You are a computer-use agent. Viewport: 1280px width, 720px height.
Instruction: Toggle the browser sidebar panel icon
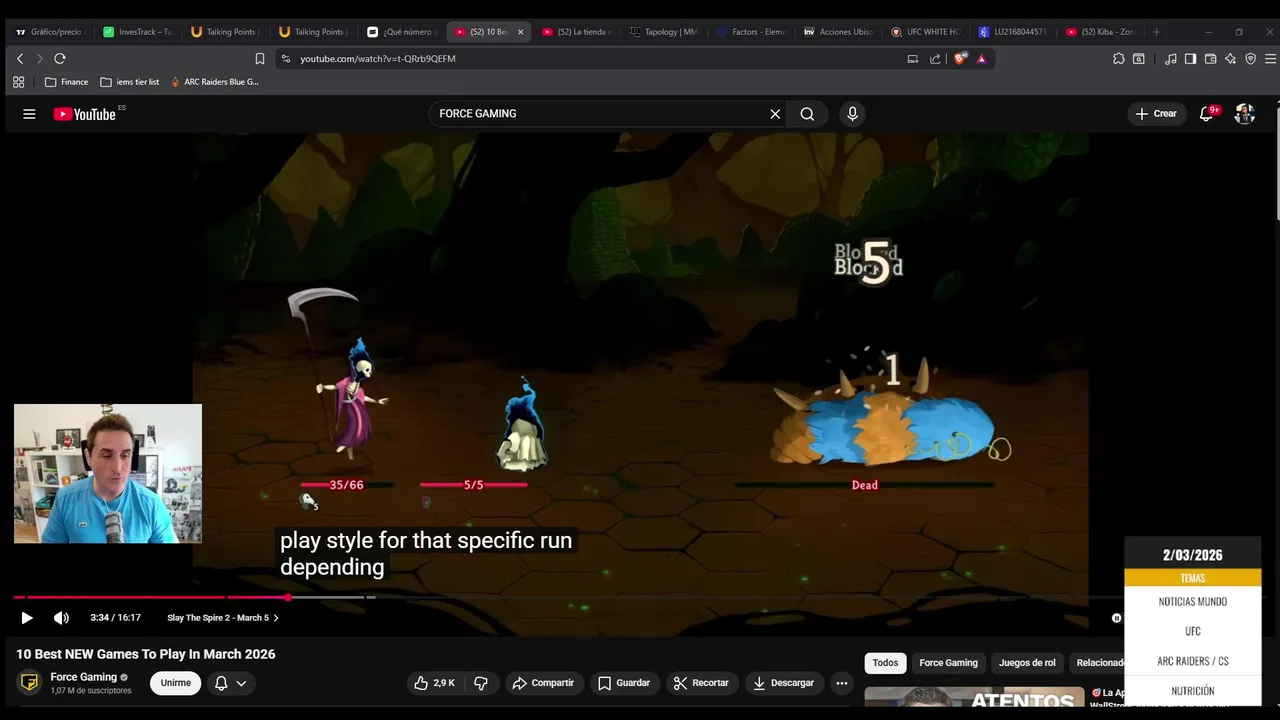click(x=1190, y=59)
